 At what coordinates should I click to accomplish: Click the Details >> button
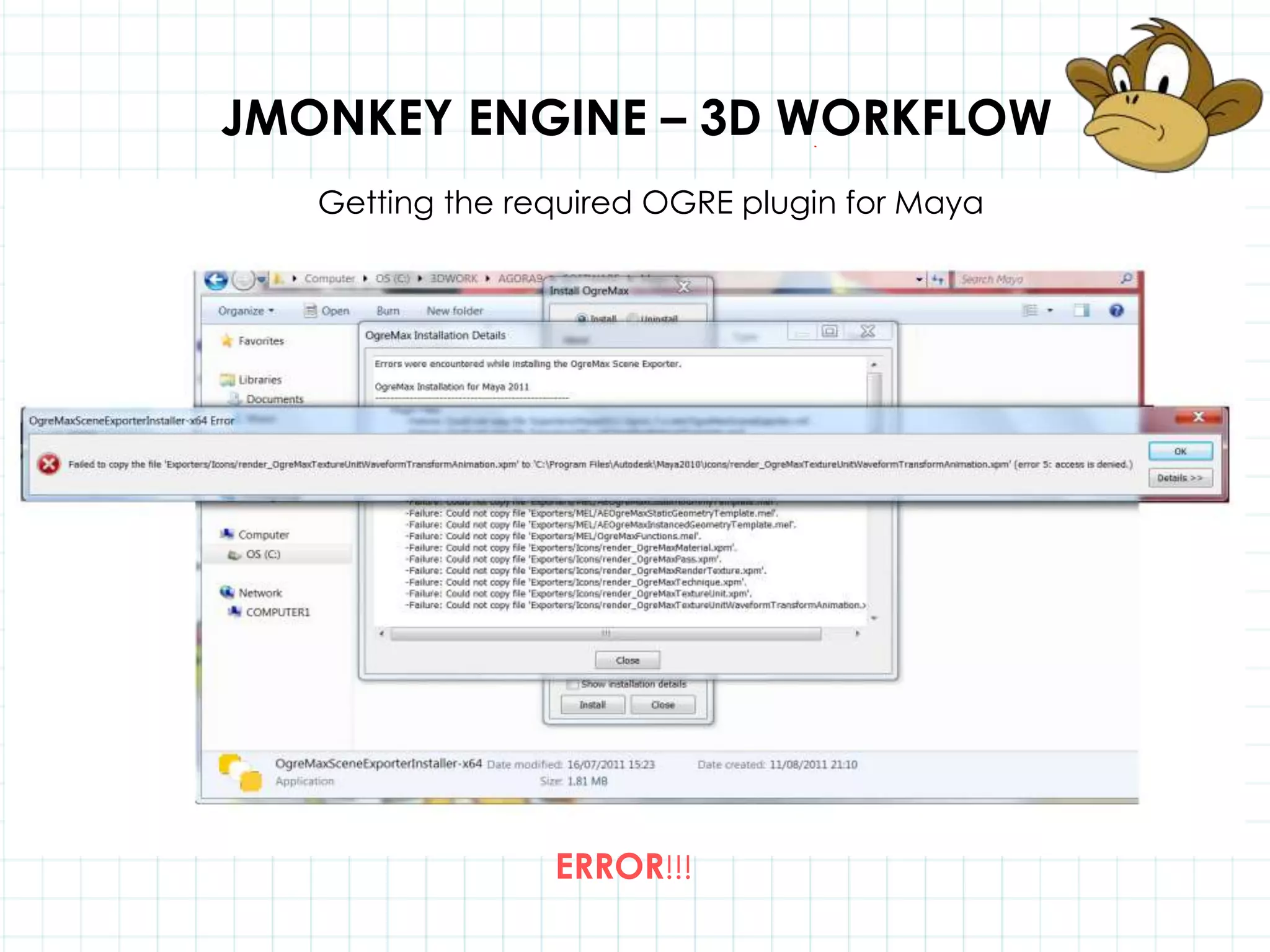coord(1179,478)
